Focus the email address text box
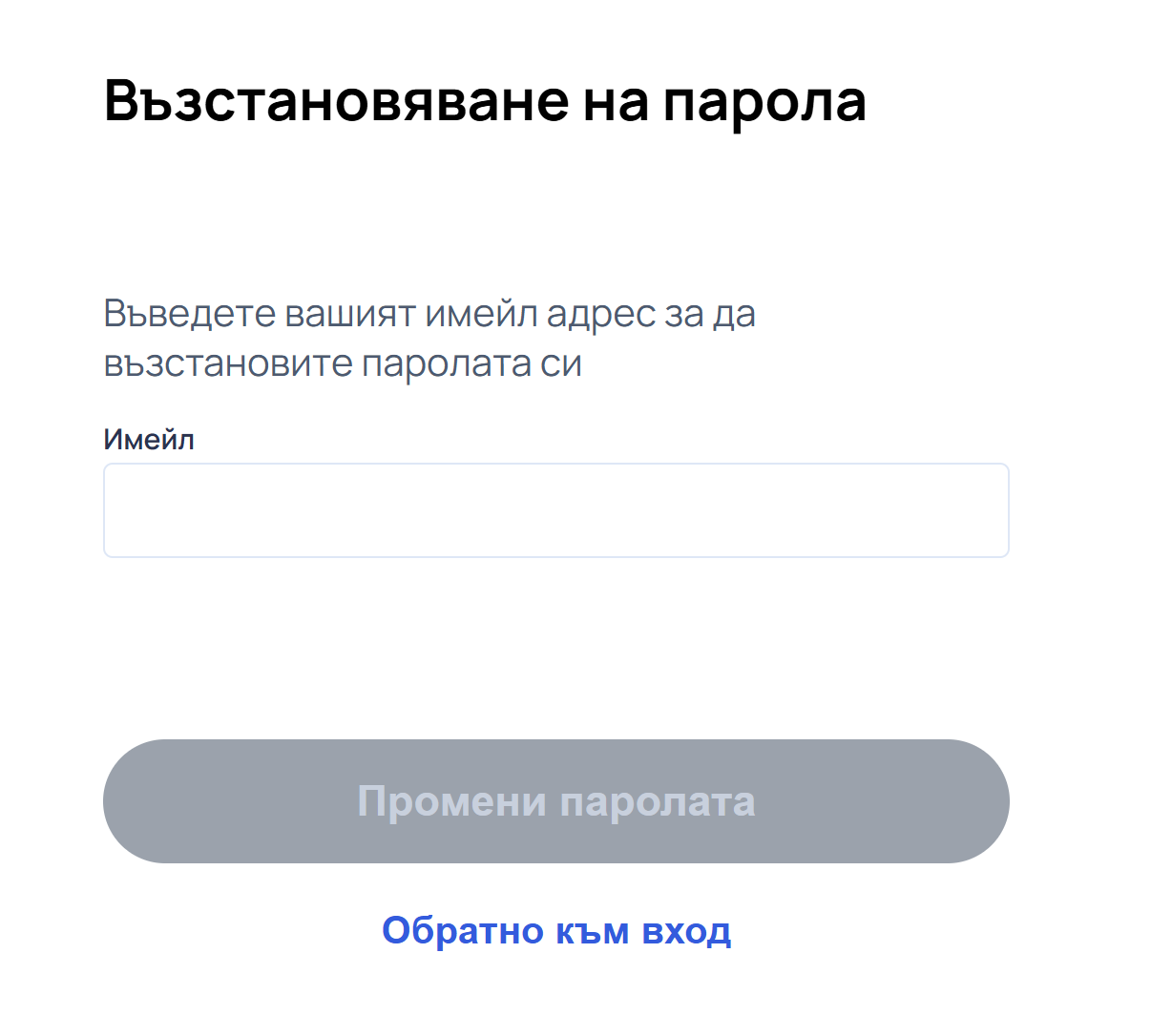Image resolution: width=1151 pixels, height=1036 pixels. click(555, 510)
